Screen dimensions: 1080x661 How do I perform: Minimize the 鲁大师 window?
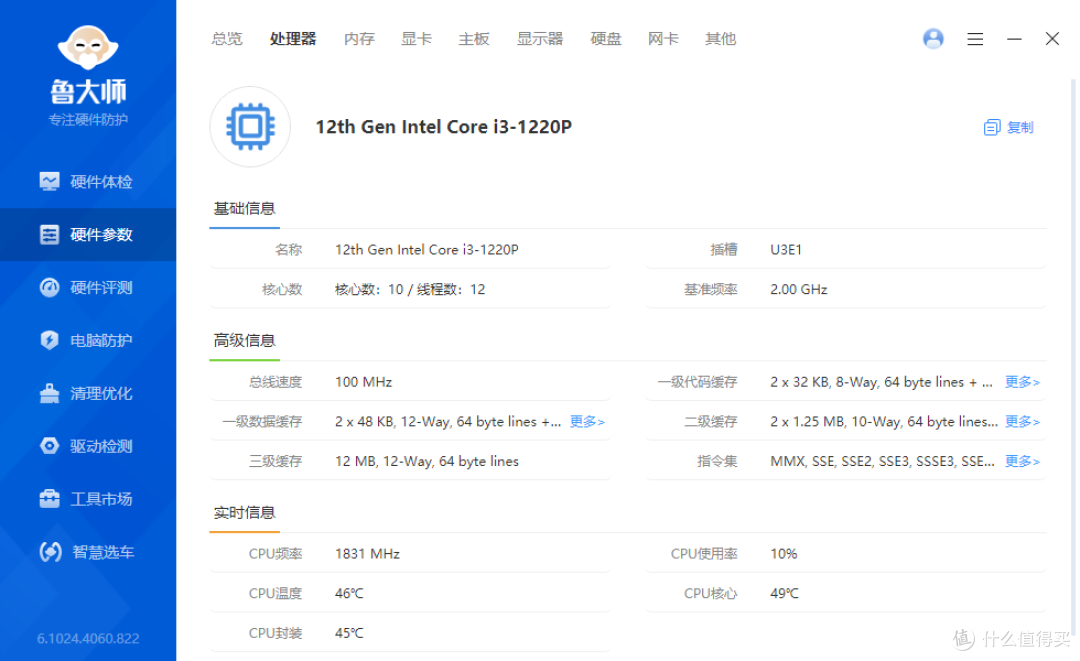coord(1014,39)
